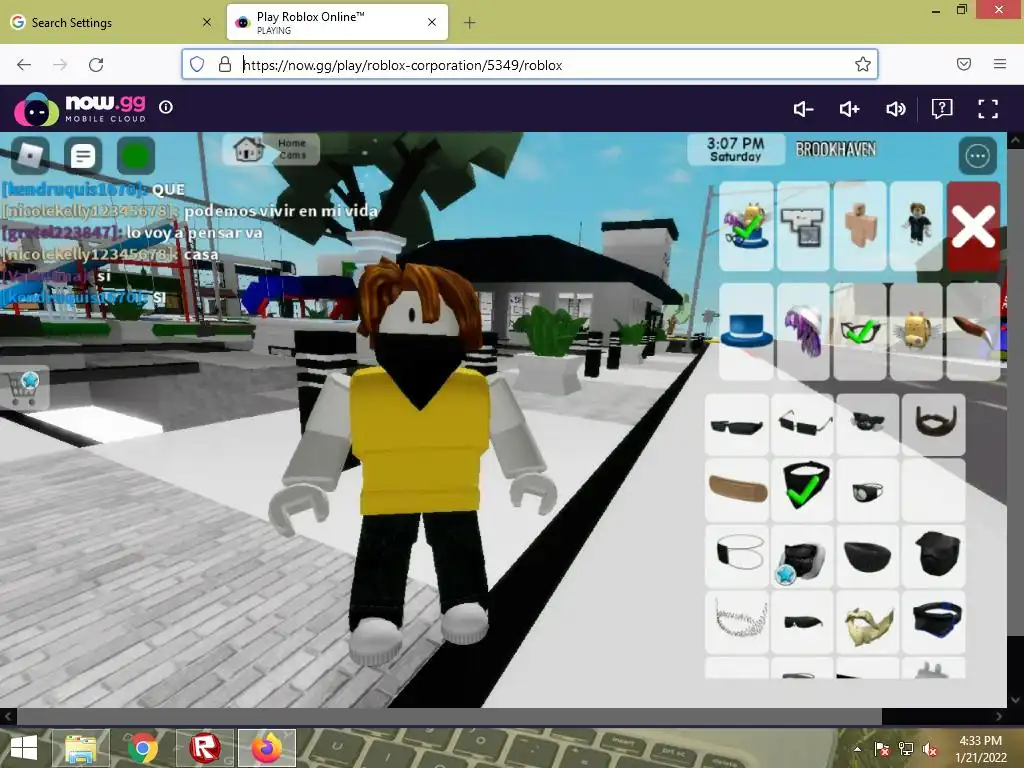Open the now.gg help question icon
This screenshot has width=1024, height=768.
[942, 109]
